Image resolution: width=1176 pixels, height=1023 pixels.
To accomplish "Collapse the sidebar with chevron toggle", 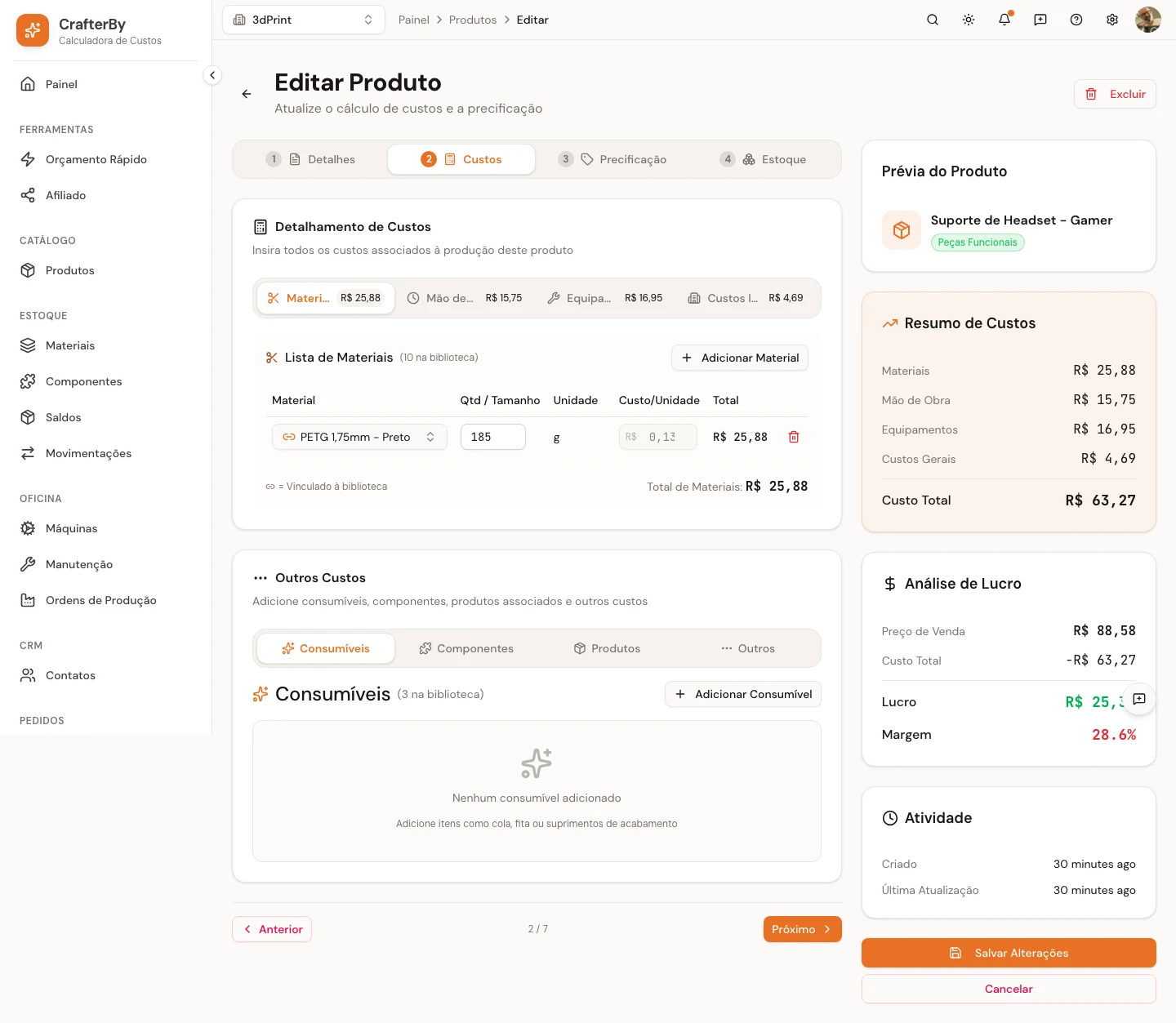I will (x=212, y=75).
